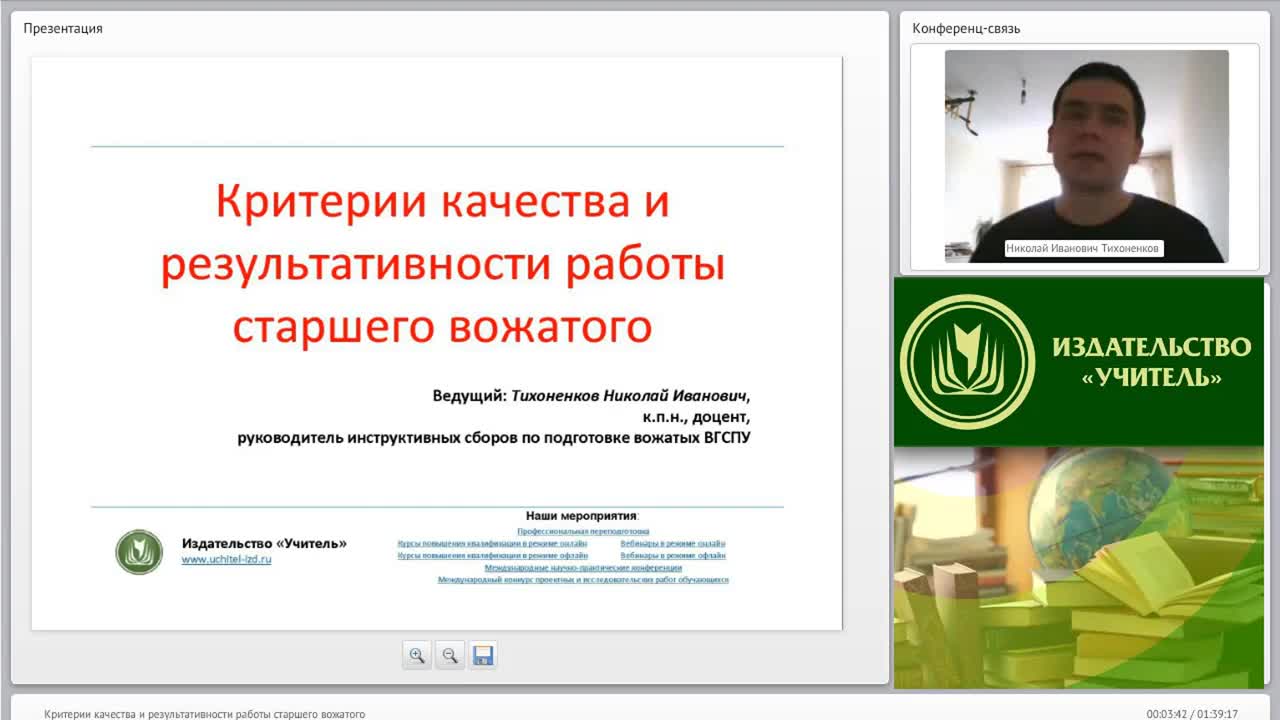Open Международные научно-практические конференции link
This screenshot has width=1280, height=720.
583,567
